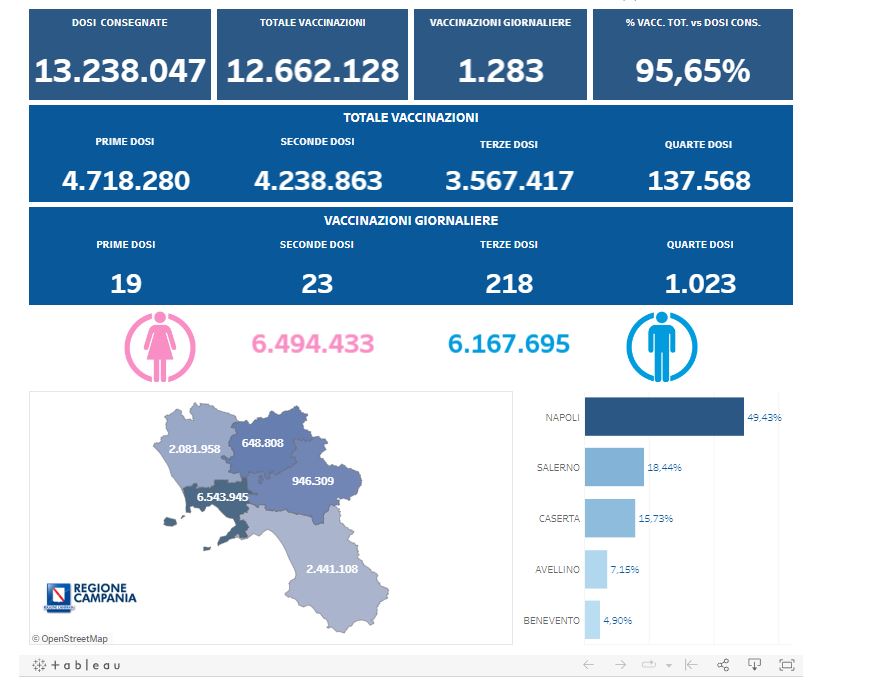Image resolution: width=879 pixels, height=692 pixels.
Task: Open the Share dialog icon
Action: [723, 665]
